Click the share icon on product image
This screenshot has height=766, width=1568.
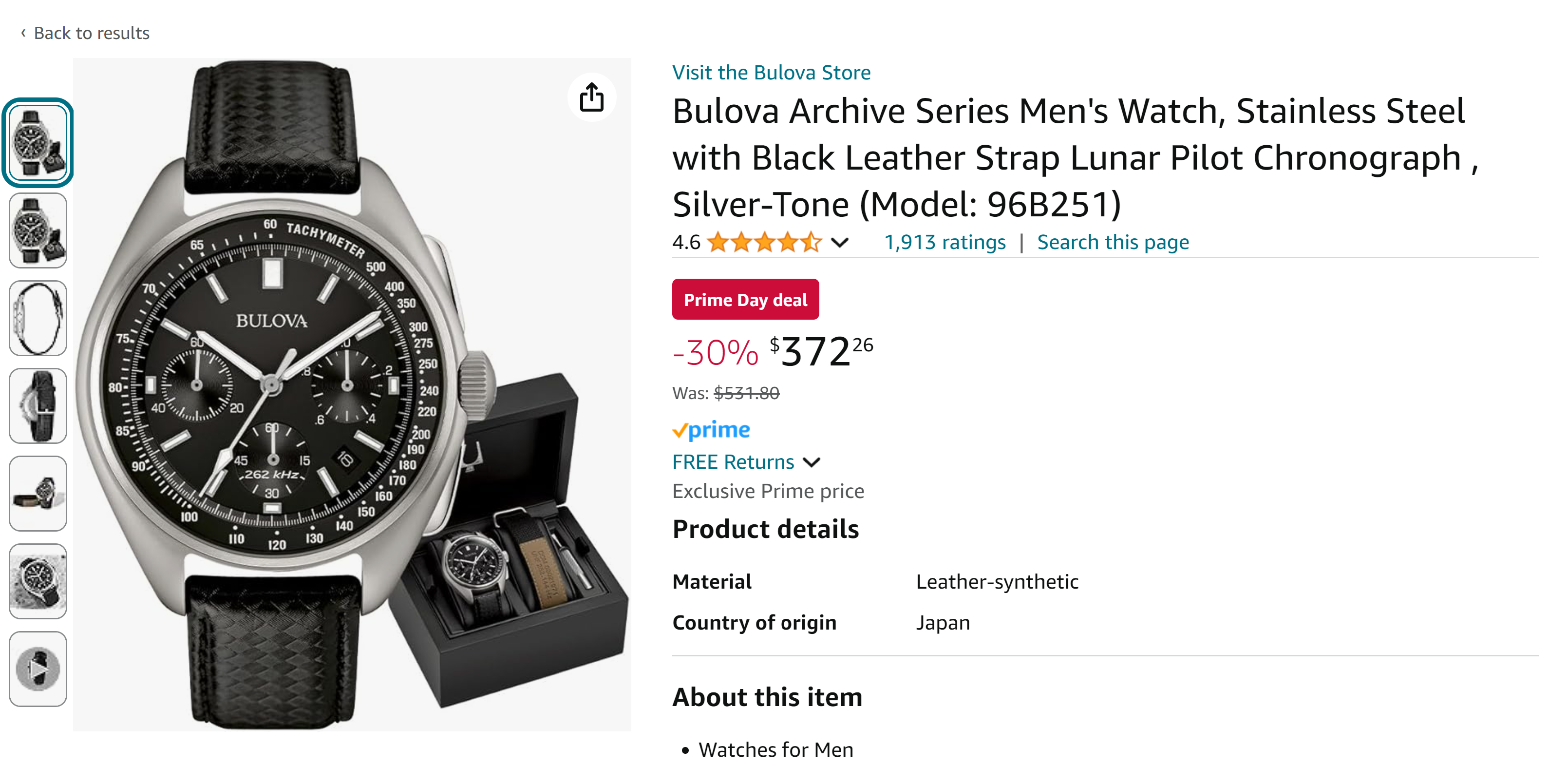tap(591, 97)
